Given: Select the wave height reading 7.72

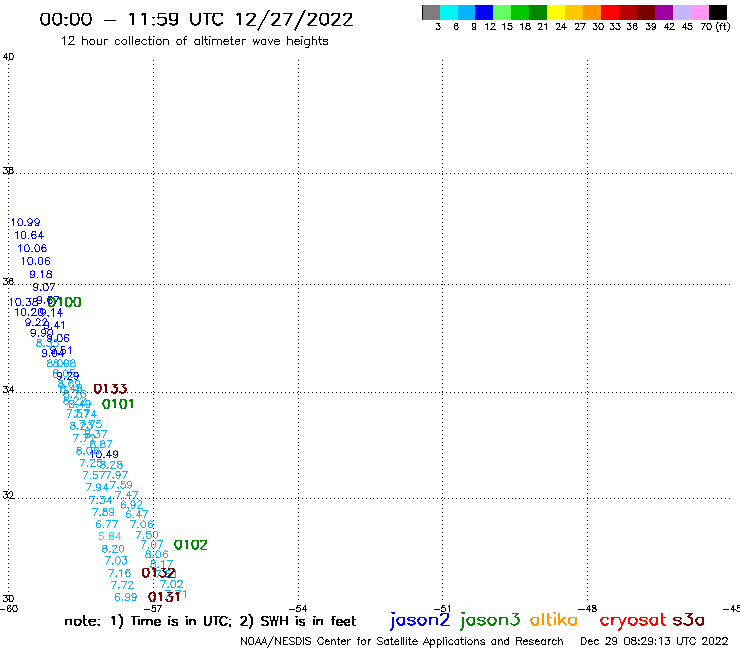Looking at the screenshot, I should pos(122,585).
